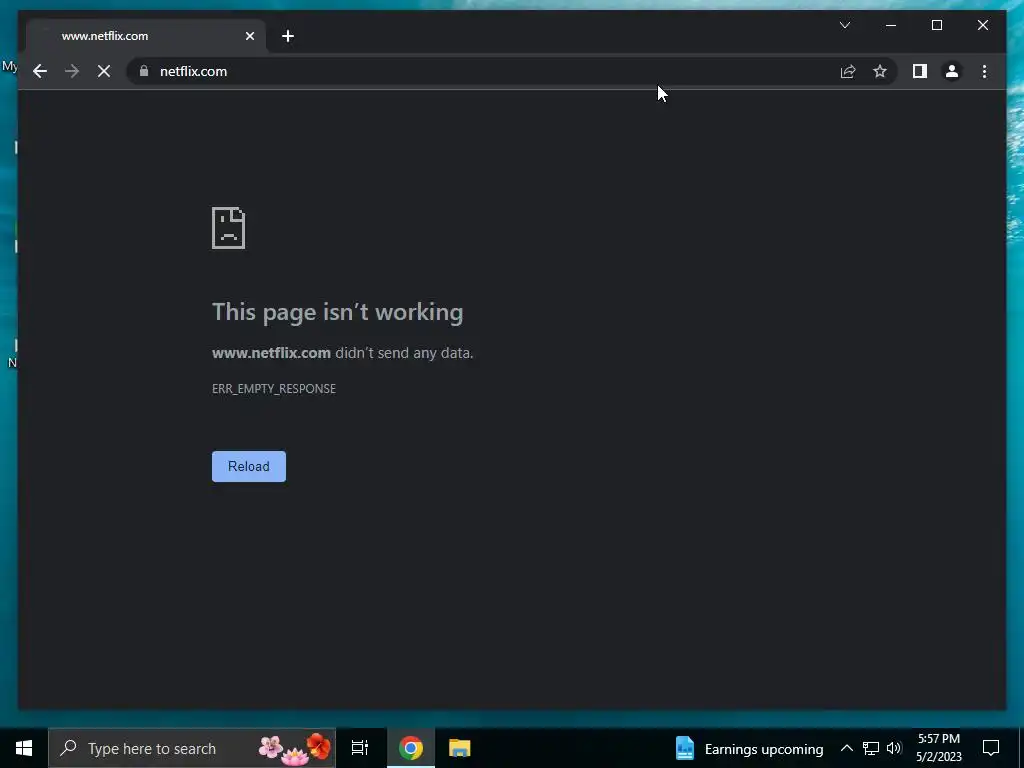
Task: Open the clock showing 5:57 PM
Action: (x=938, y=748)
